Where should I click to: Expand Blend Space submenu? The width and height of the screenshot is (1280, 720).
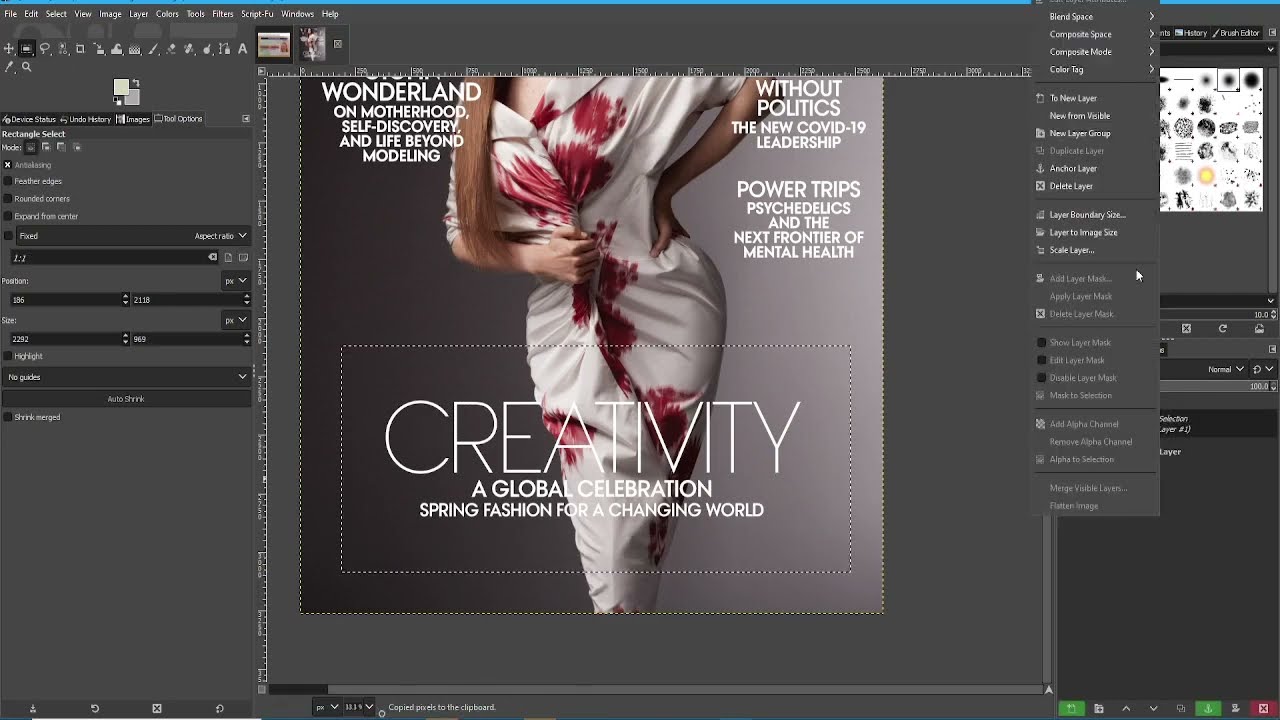pos(1097,17)
